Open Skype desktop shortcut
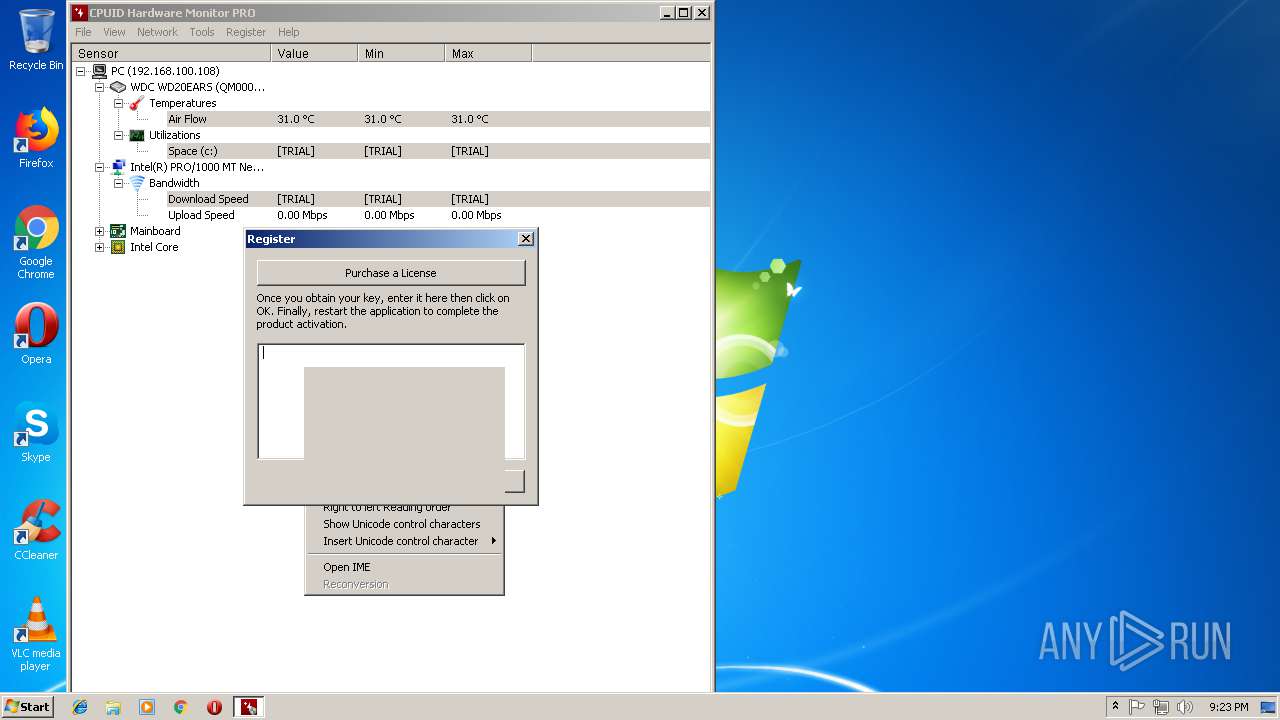This screenshot has height=720, width=1280. pyautogui.click(x=36, y=432)
